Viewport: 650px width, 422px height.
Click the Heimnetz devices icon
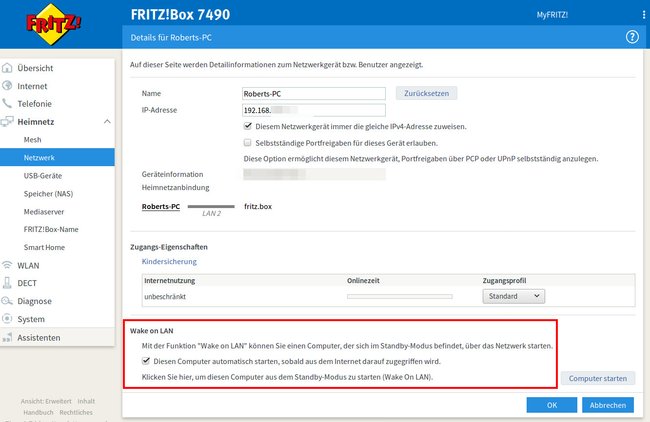coord(7,121)
